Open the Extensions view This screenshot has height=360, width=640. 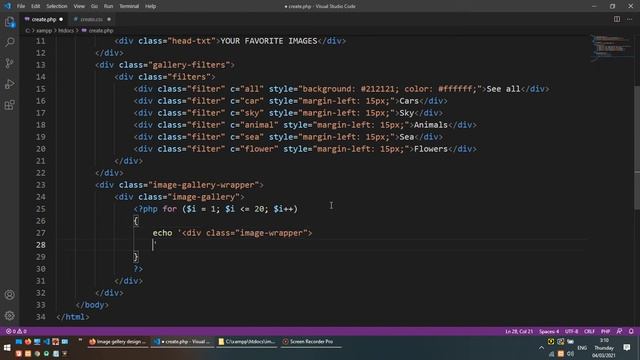pos(10,105)
